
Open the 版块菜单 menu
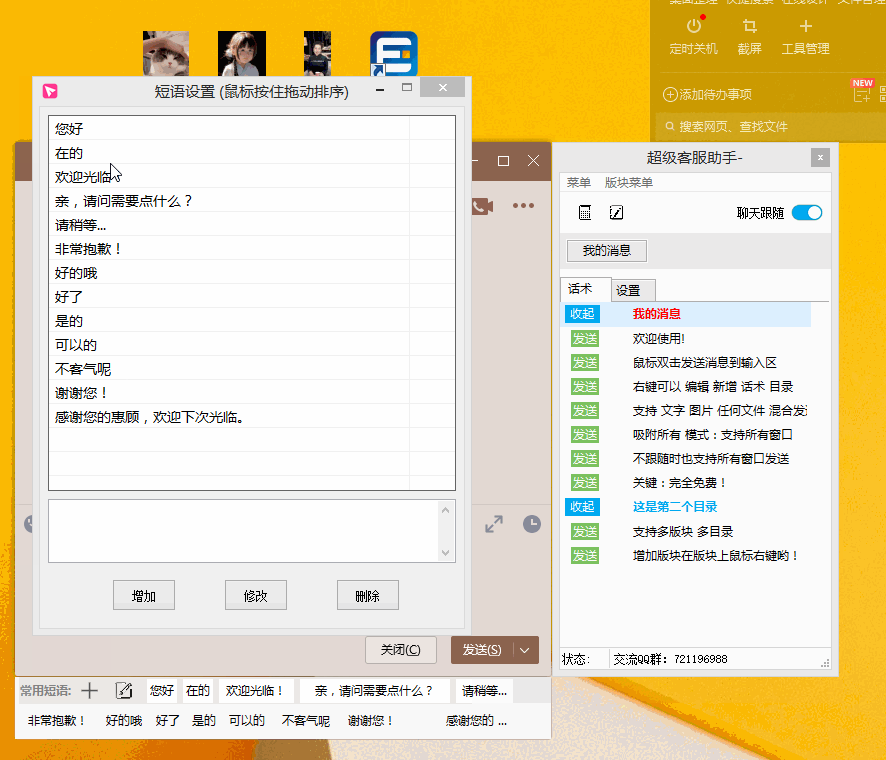628,183
